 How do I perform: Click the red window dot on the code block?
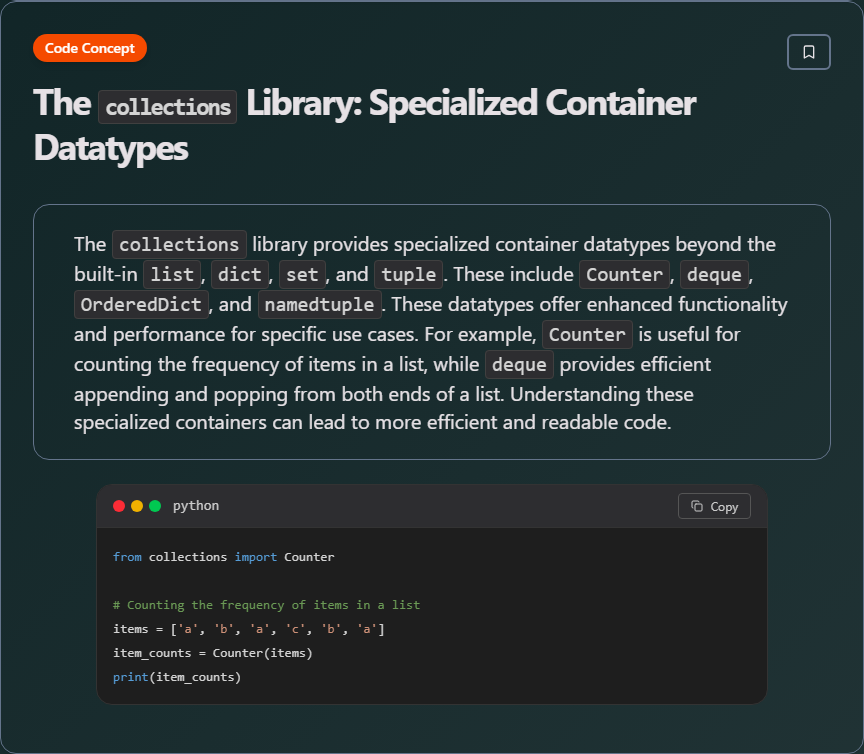(x=119, y=506)
